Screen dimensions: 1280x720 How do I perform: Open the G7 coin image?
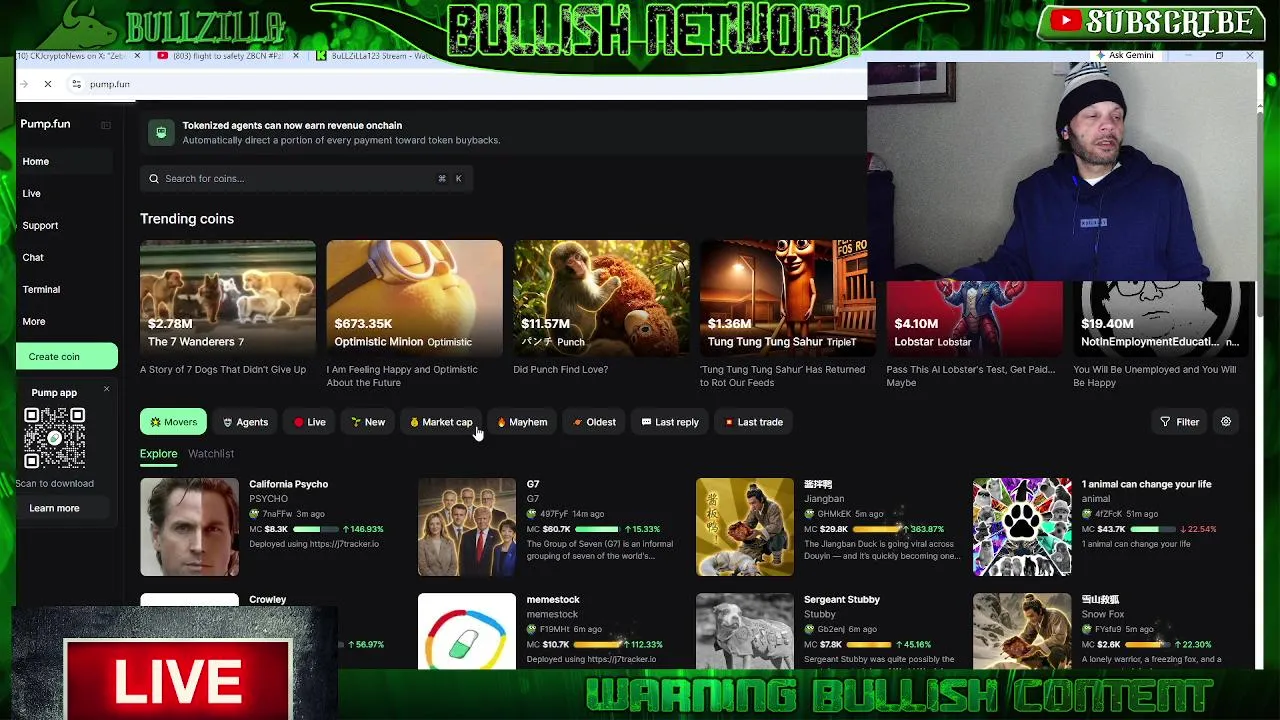(x=467, y=527)
